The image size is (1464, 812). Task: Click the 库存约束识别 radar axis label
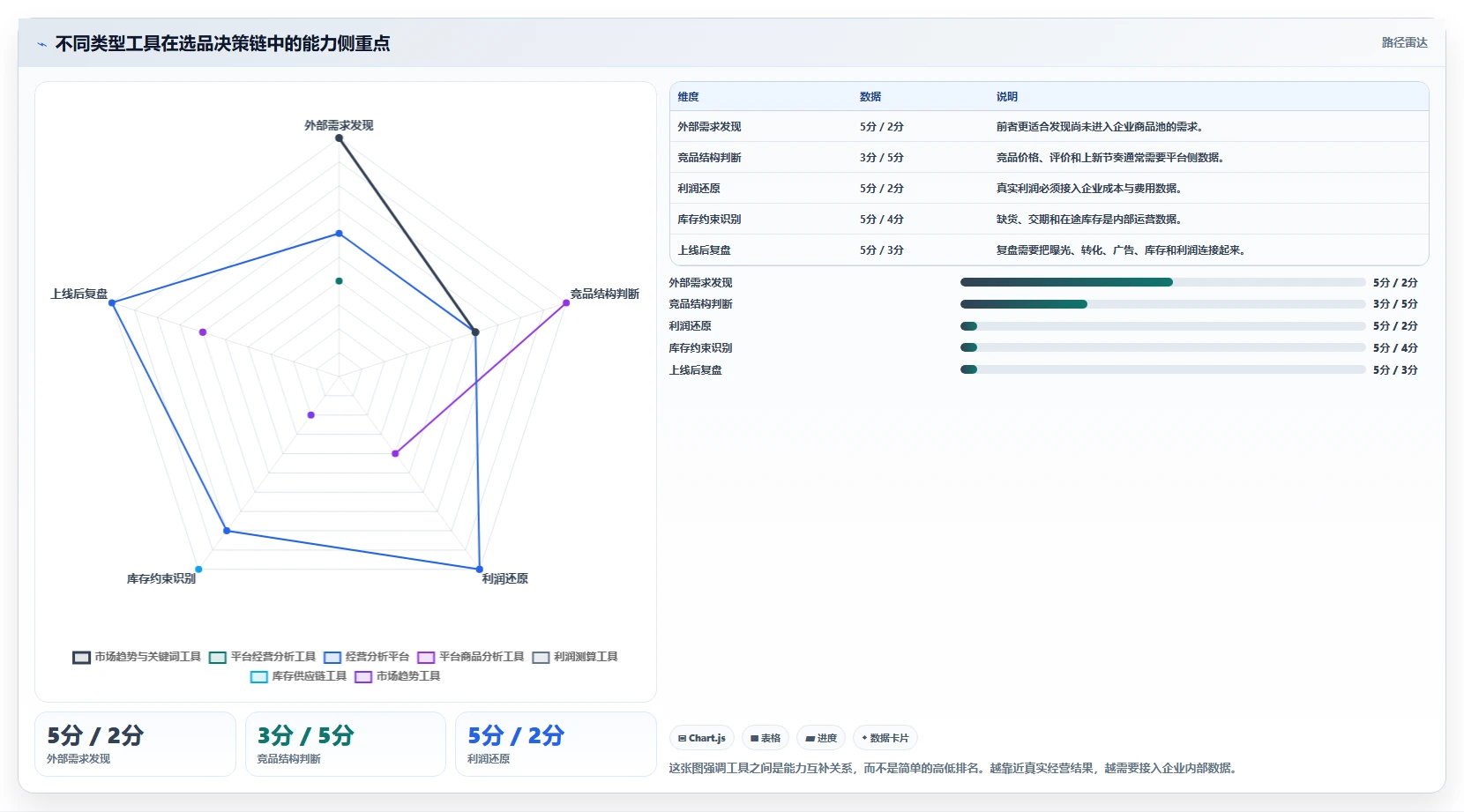pyautogui.click(x=161, y=578)
